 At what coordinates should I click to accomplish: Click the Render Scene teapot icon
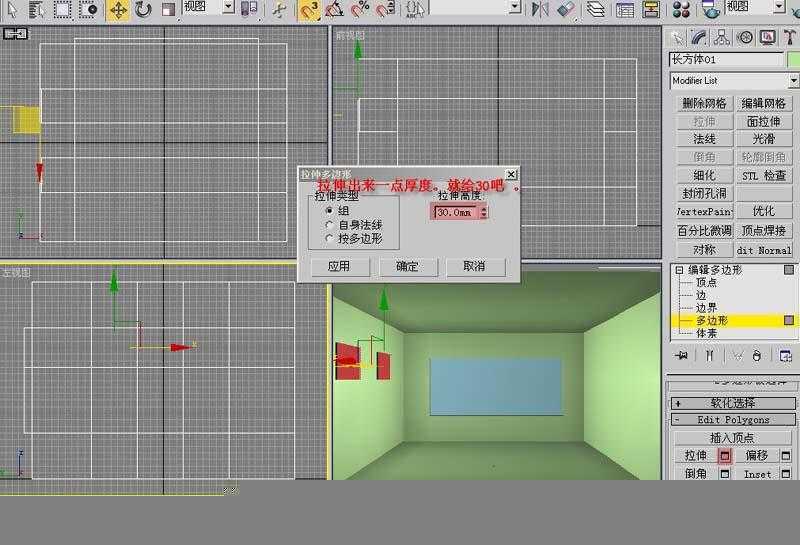pos(710,9)
